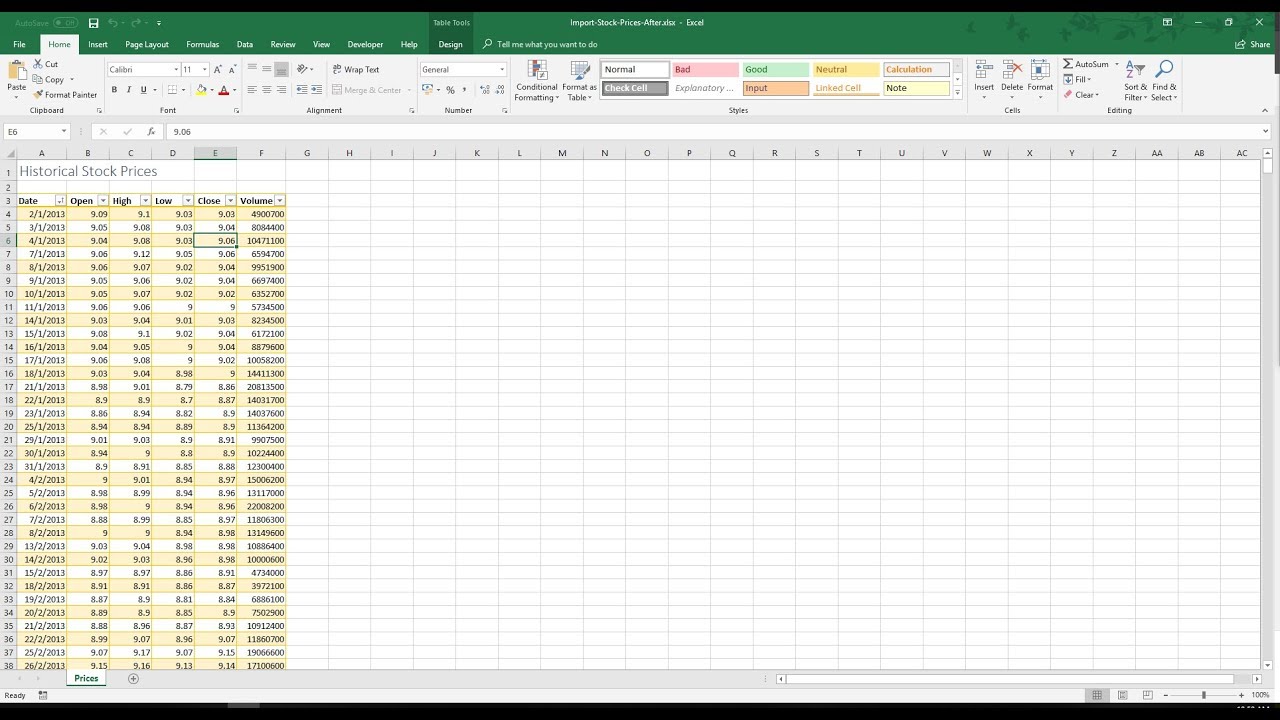Expand the cell styles gallery

click(x=957, y=93)
